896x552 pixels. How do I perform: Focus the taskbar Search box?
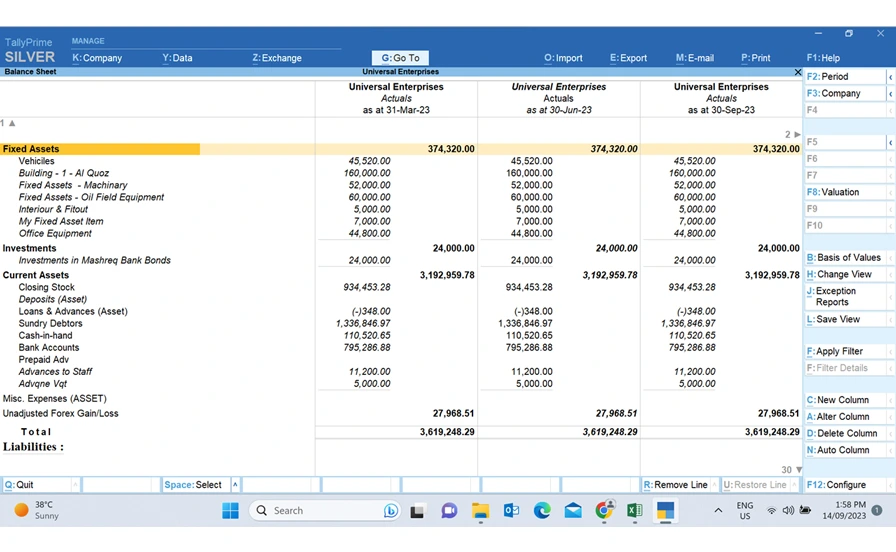click(x=324, y=510)
